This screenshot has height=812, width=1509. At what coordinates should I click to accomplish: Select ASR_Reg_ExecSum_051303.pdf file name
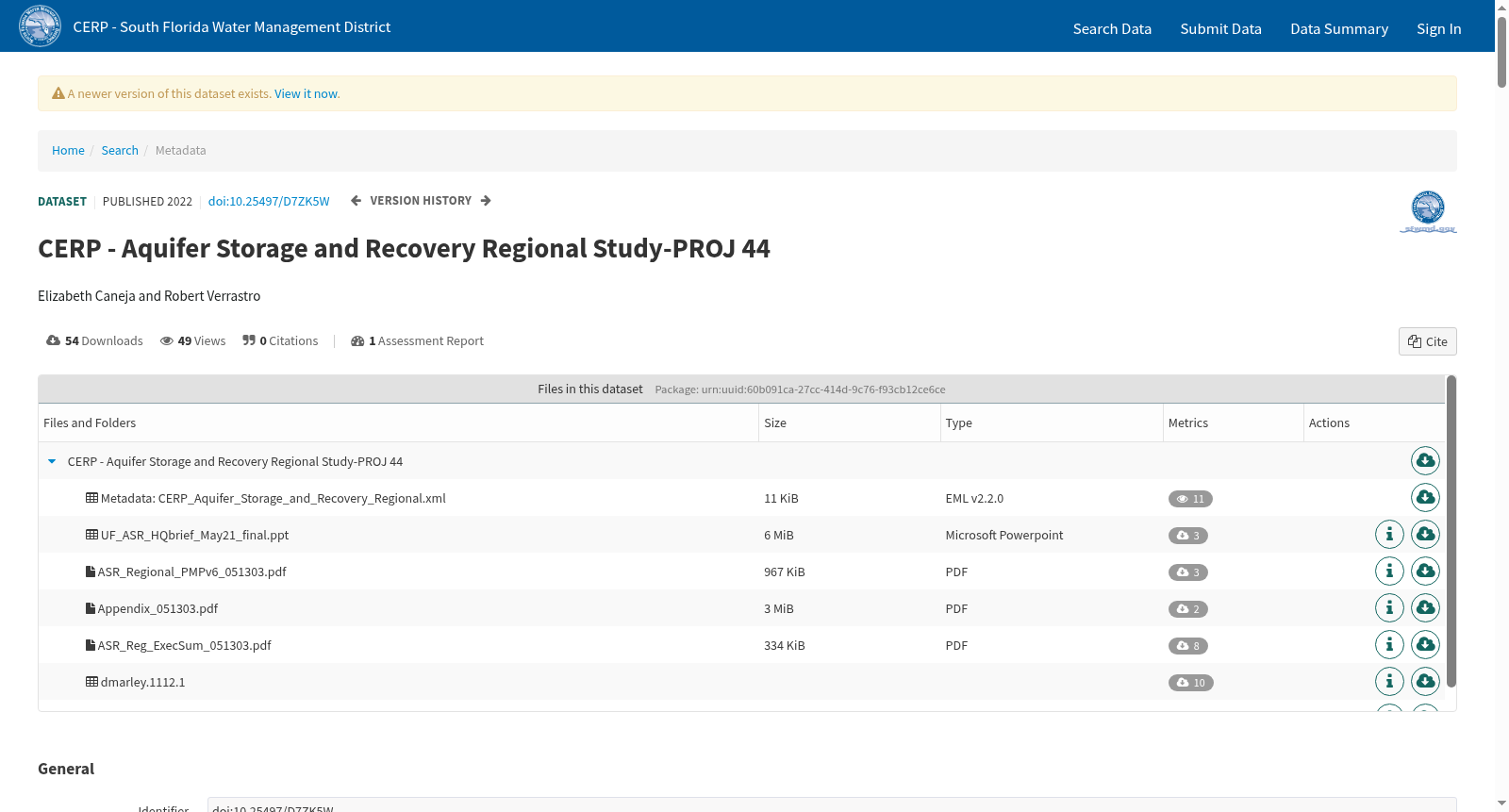[185, 645]
